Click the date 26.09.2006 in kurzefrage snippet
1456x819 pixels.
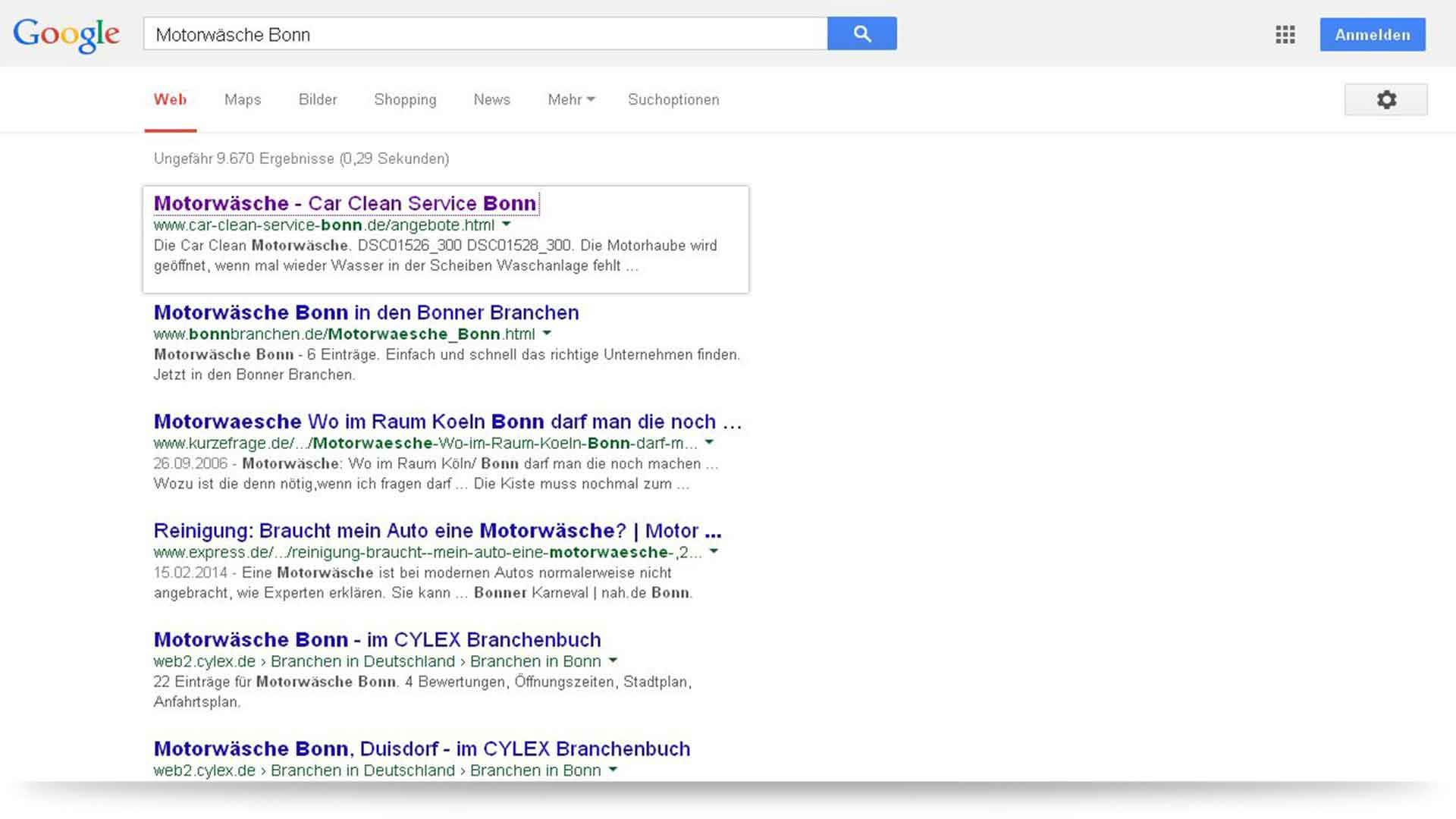pos(190,463)
